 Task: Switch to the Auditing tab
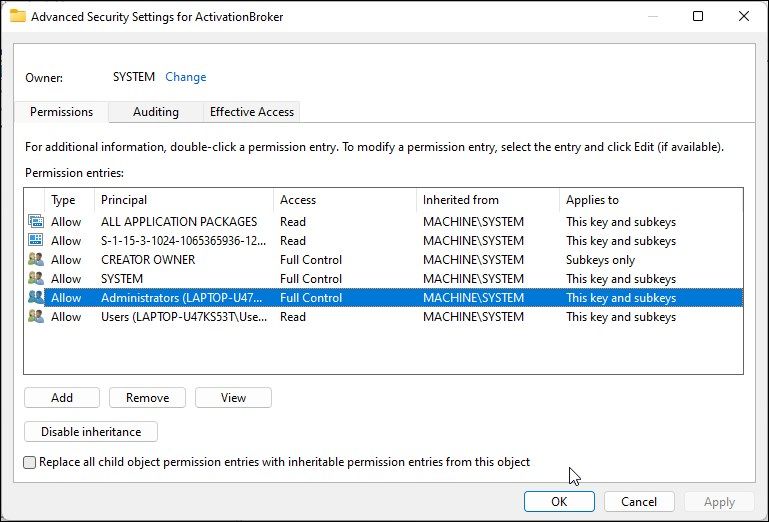tap(155, 112)
